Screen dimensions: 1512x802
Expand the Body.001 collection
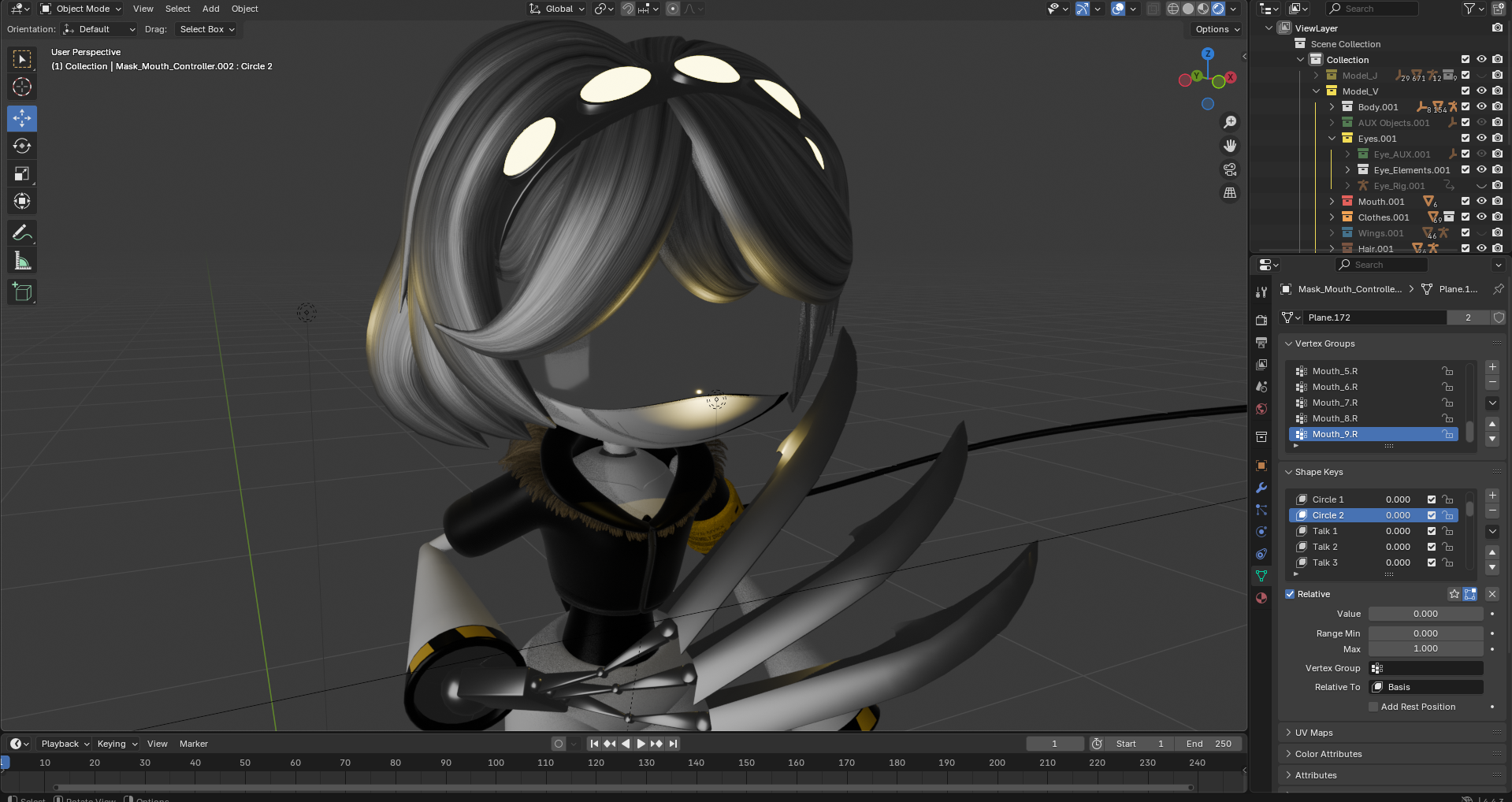tap(1332, 106)
